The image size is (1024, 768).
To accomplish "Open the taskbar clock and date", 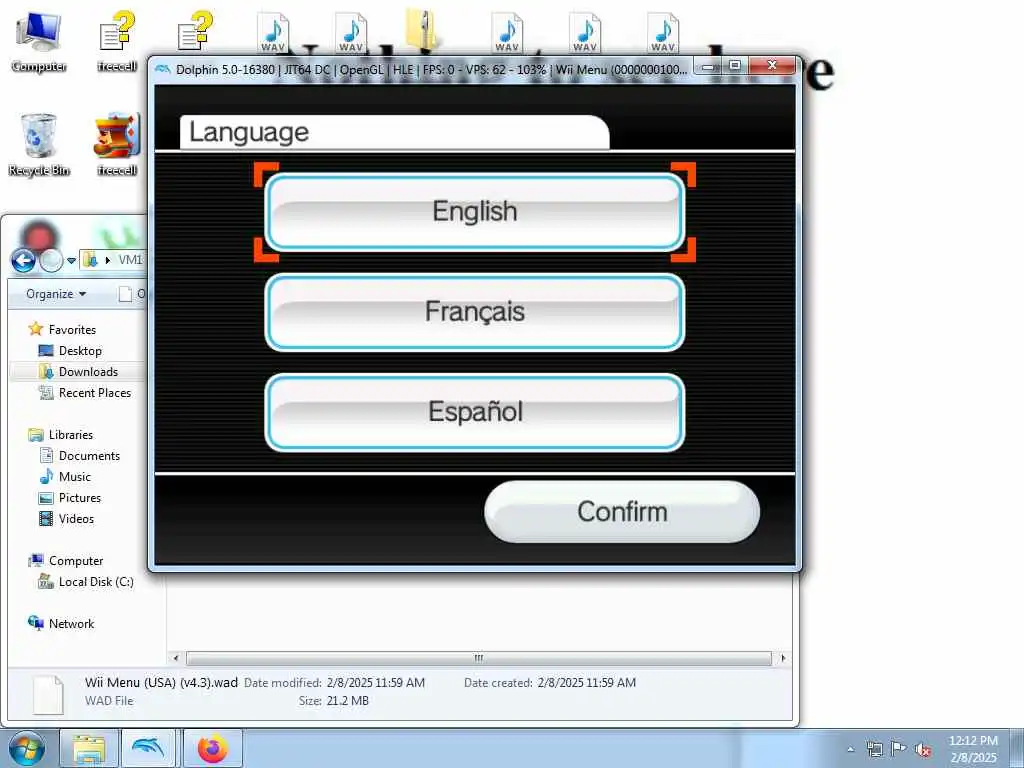I will (973, 749).
